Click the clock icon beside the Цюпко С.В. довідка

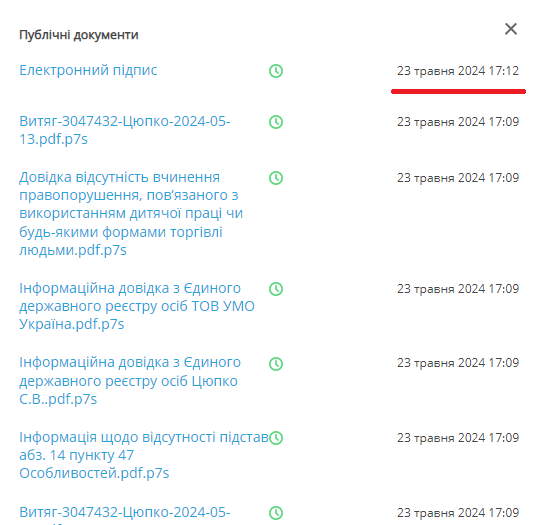point(276,364)
